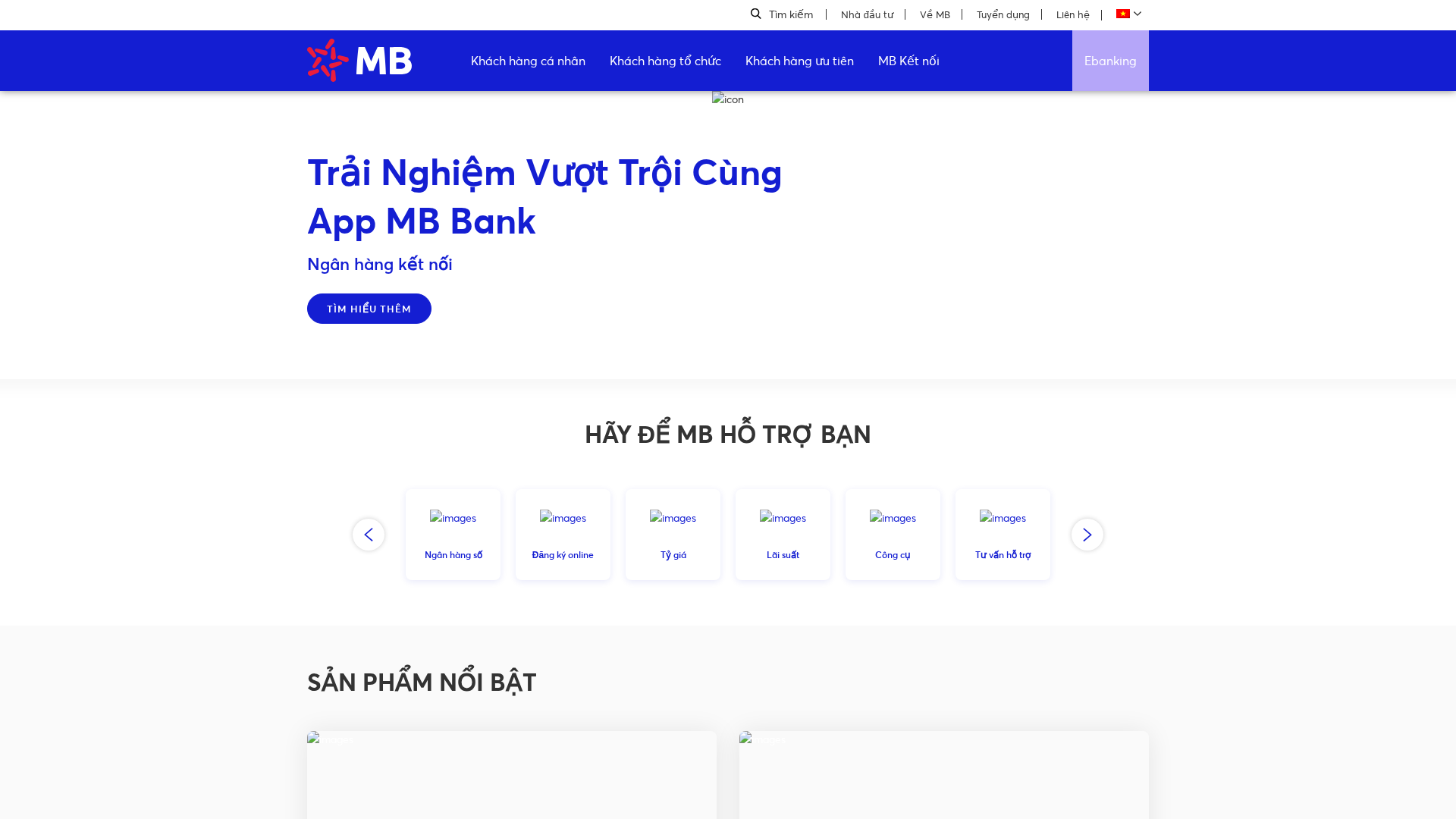Click HÃY ĐỂ MB HỖ TRỢ BẠN heading
Viewport: 1456px width, 819px height.
tap(728, 434)
